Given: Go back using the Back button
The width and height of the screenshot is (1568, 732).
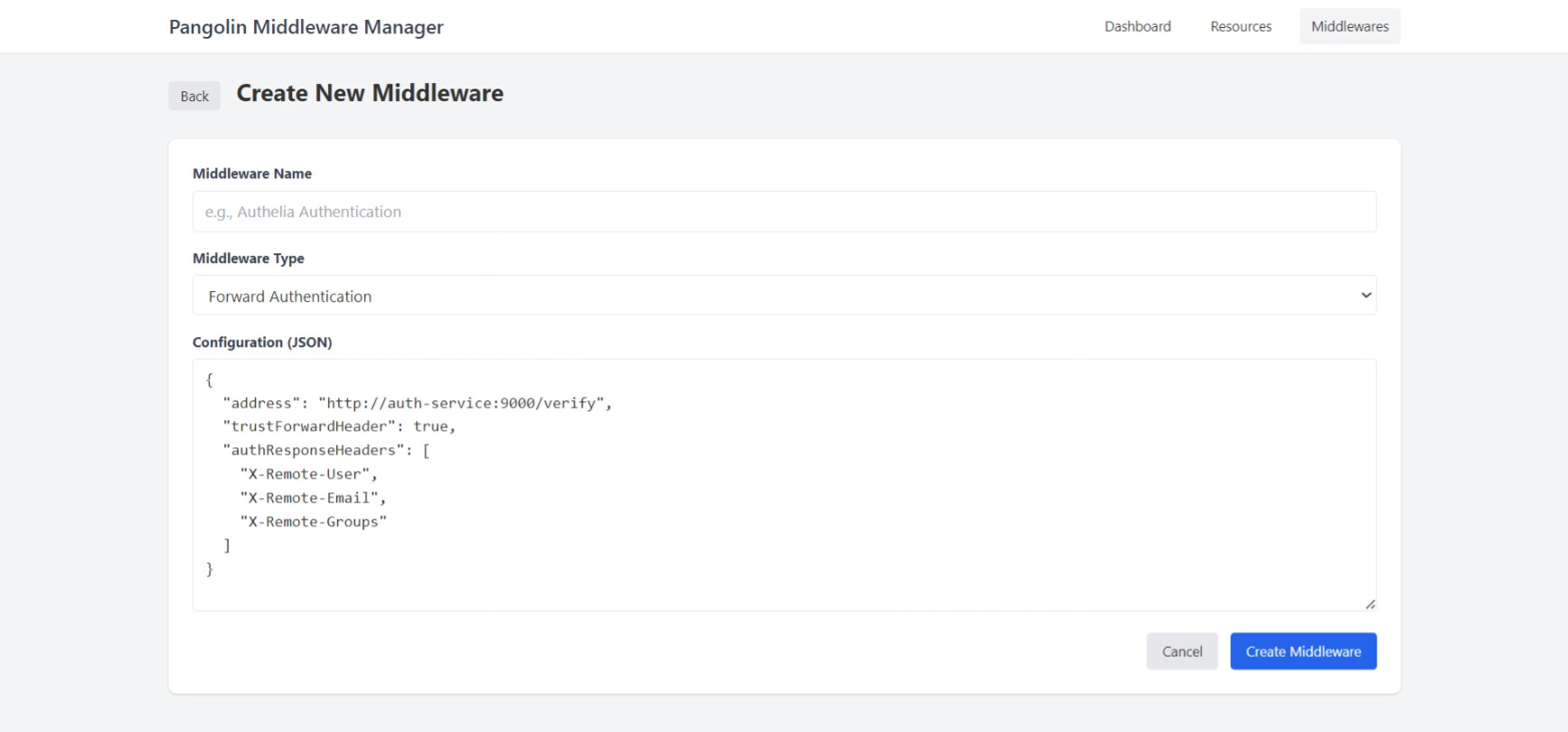Looking at the screenshot, I should 194,96.
